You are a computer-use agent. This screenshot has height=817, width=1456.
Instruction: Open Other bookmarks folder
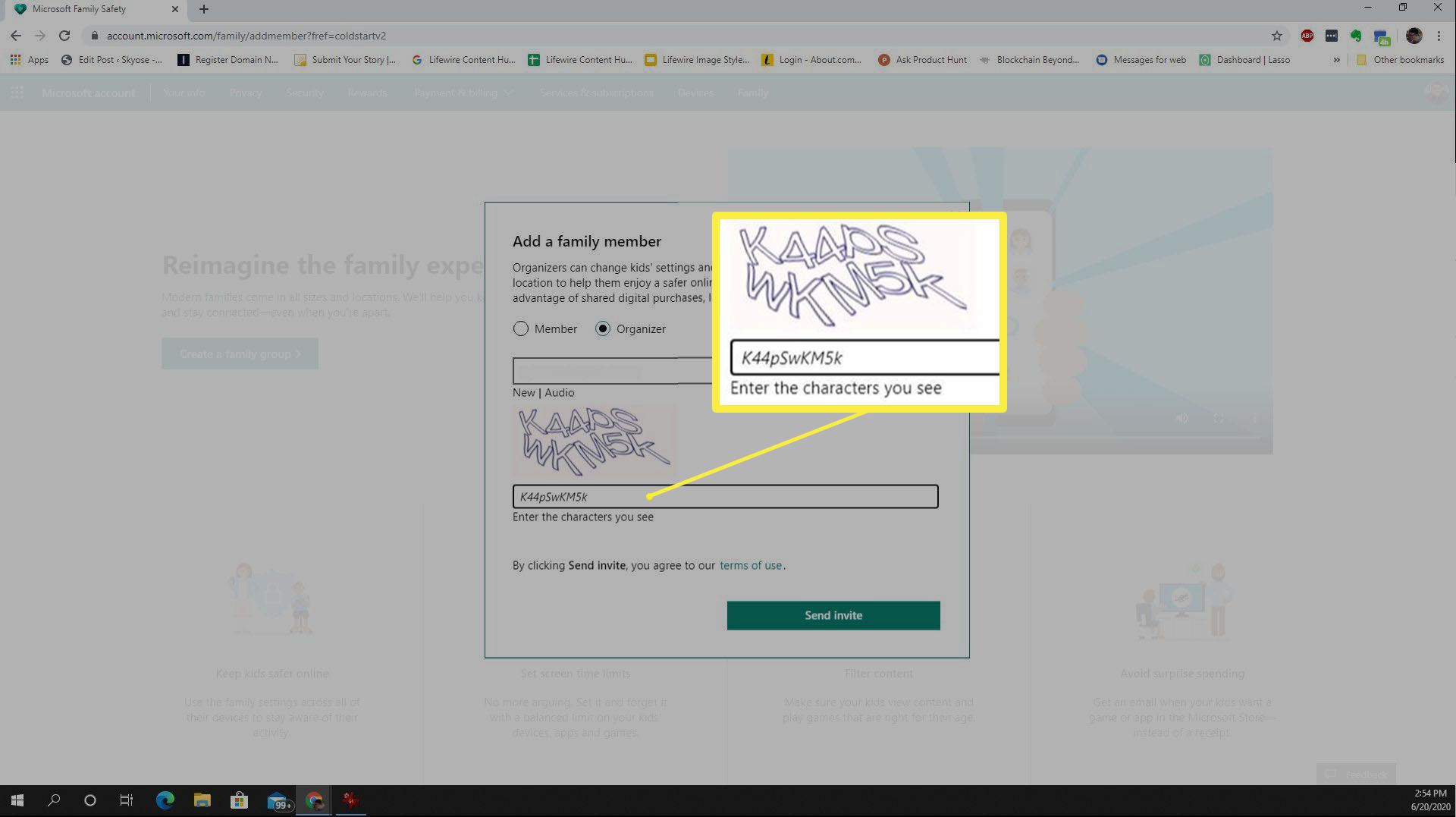[x=1400, y=60]
